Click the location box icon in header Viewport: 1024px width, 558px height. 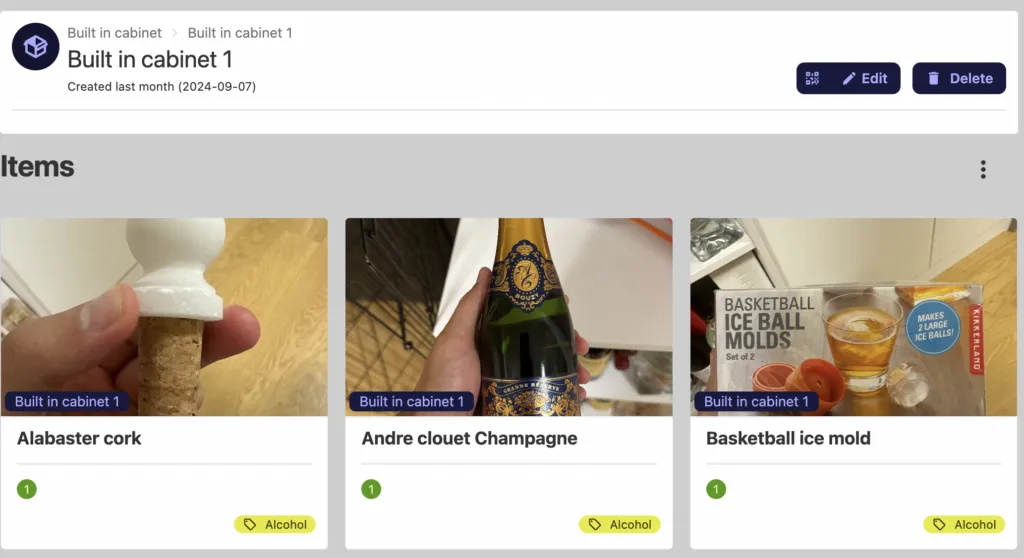click(x=36, y=47)
